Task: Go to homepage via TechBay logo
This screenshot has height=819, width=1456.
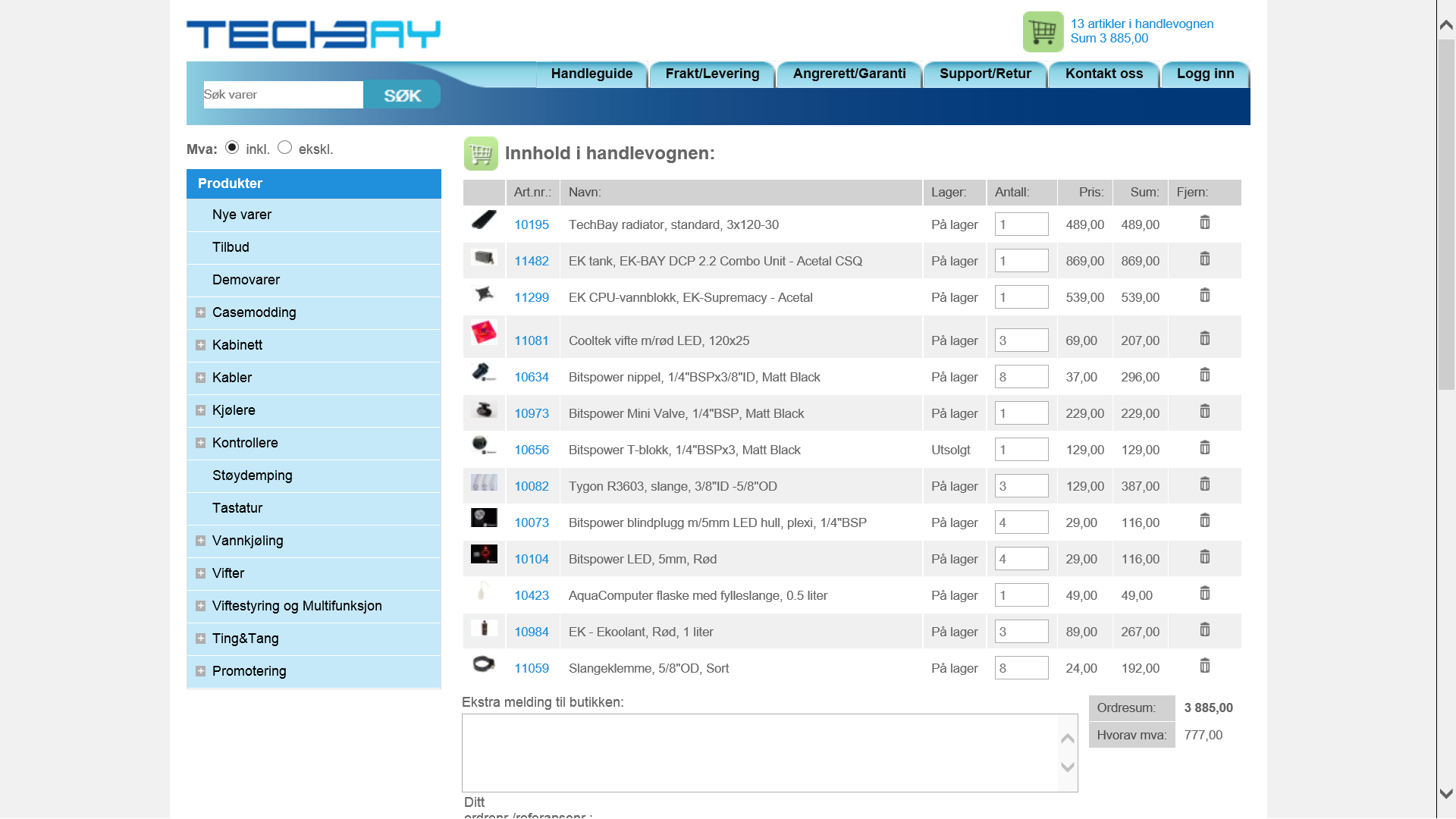Action: 313,34
